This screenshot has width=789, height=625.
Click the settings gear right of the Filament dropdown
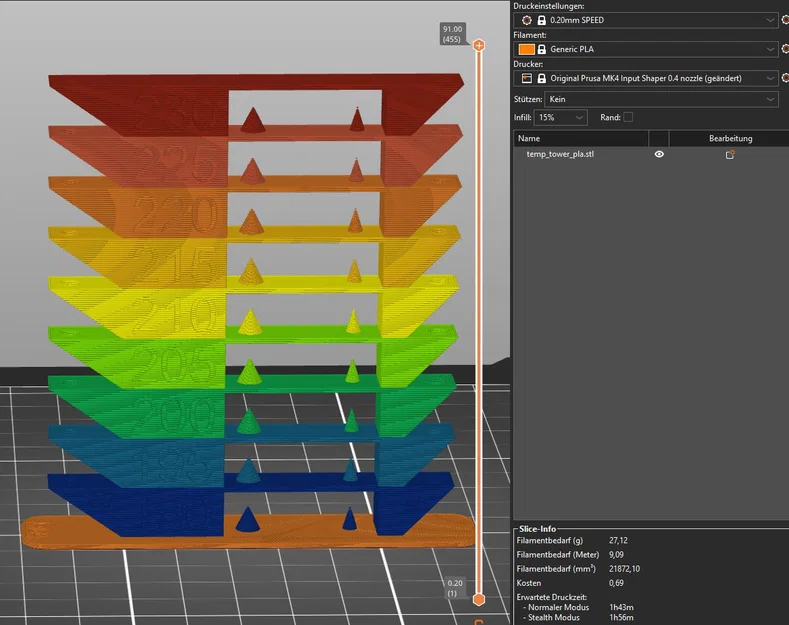[786, 49]
